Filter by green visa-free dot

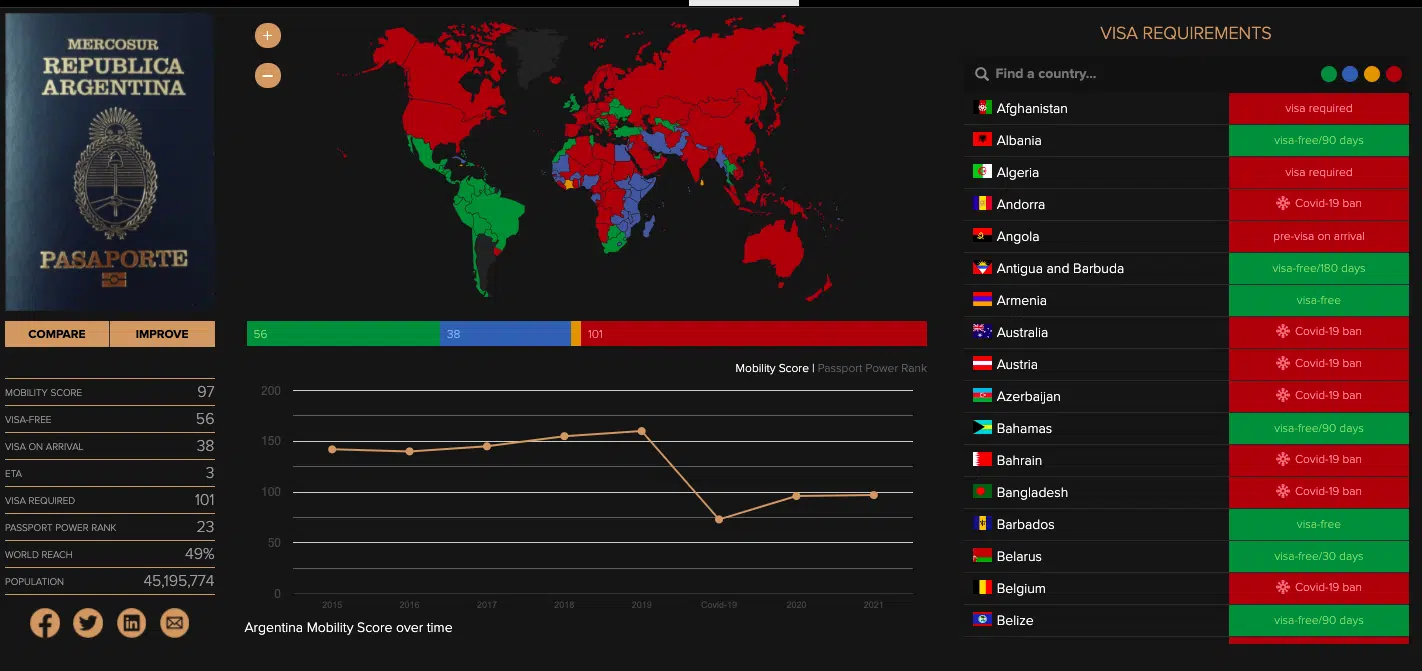point(1329,74)
